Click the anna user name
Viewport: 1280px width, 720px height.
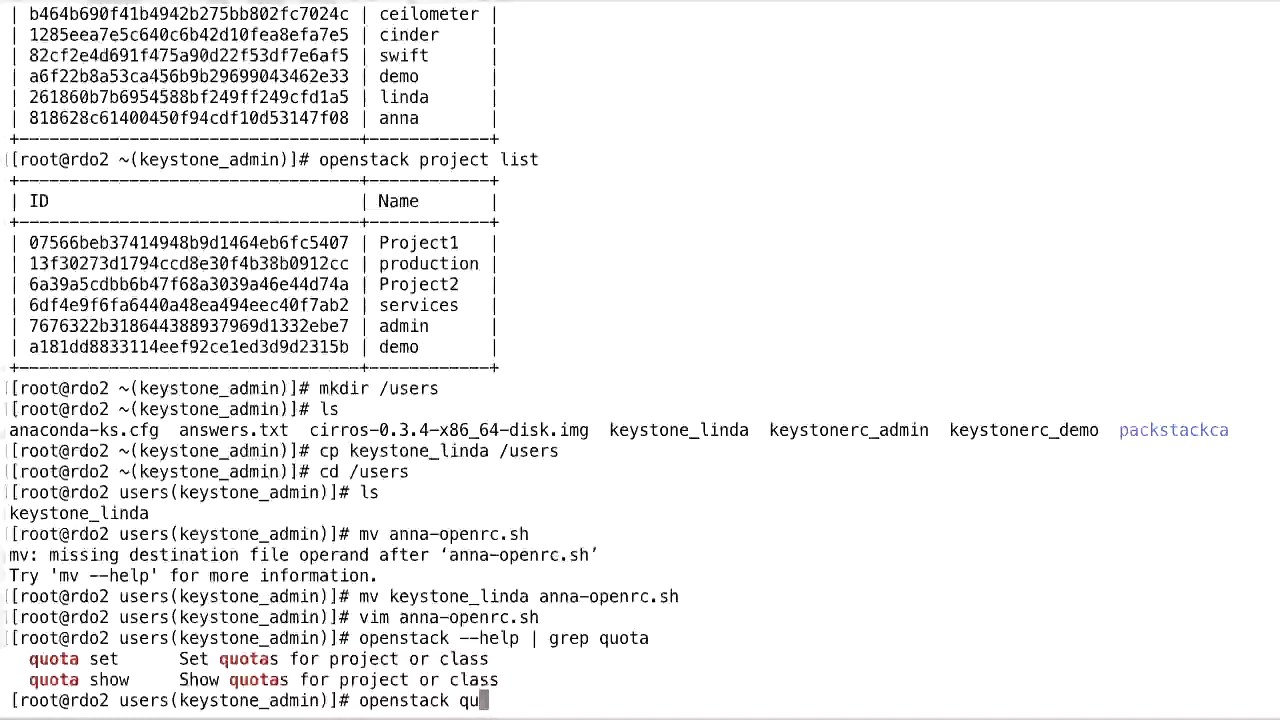pyautogui.click(x=398, y=119)
